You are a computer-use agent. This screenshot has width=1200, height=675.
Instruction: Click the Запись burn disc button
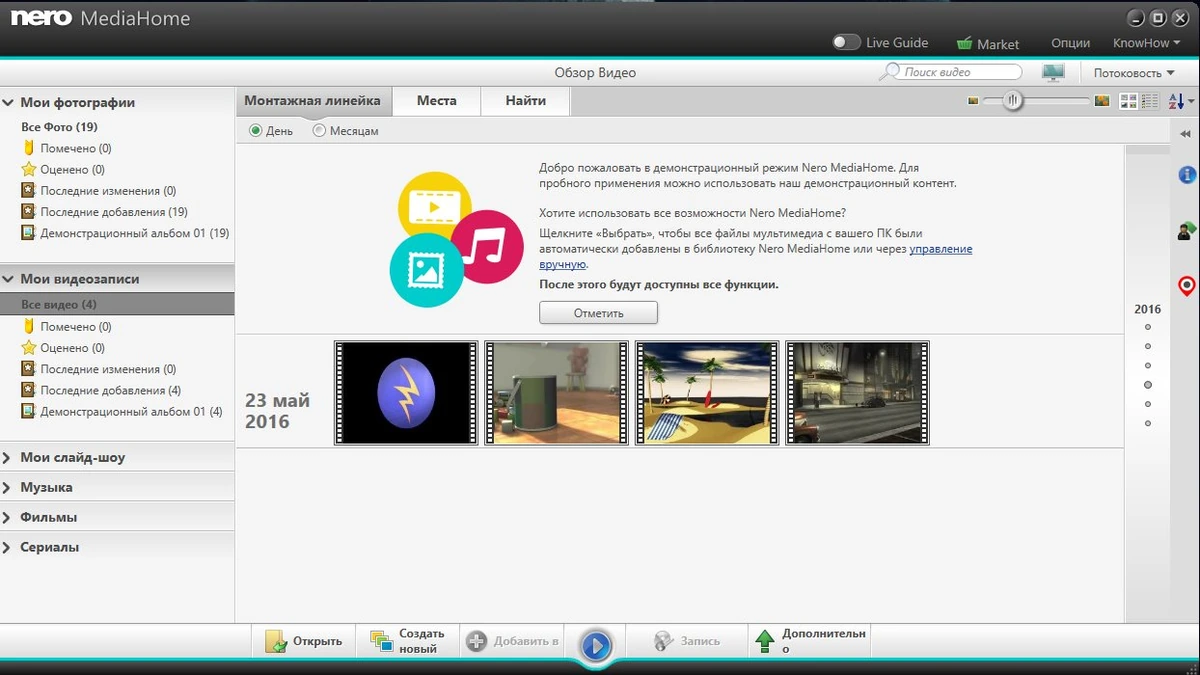pyautogui.click(x=687, y=641)
